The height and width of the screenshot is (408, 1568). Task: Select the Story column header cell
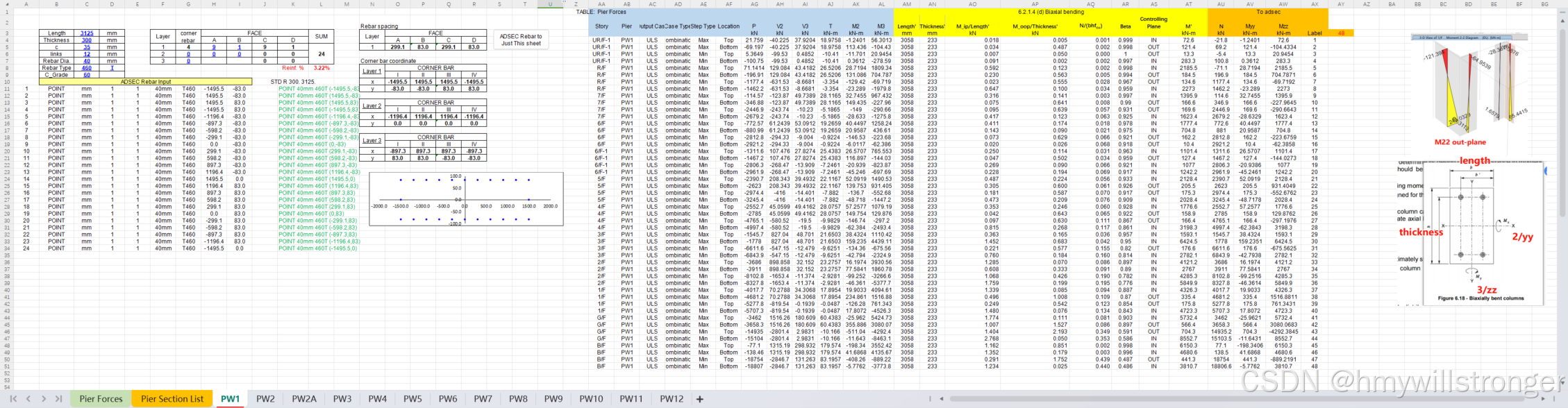click(602, 26)
